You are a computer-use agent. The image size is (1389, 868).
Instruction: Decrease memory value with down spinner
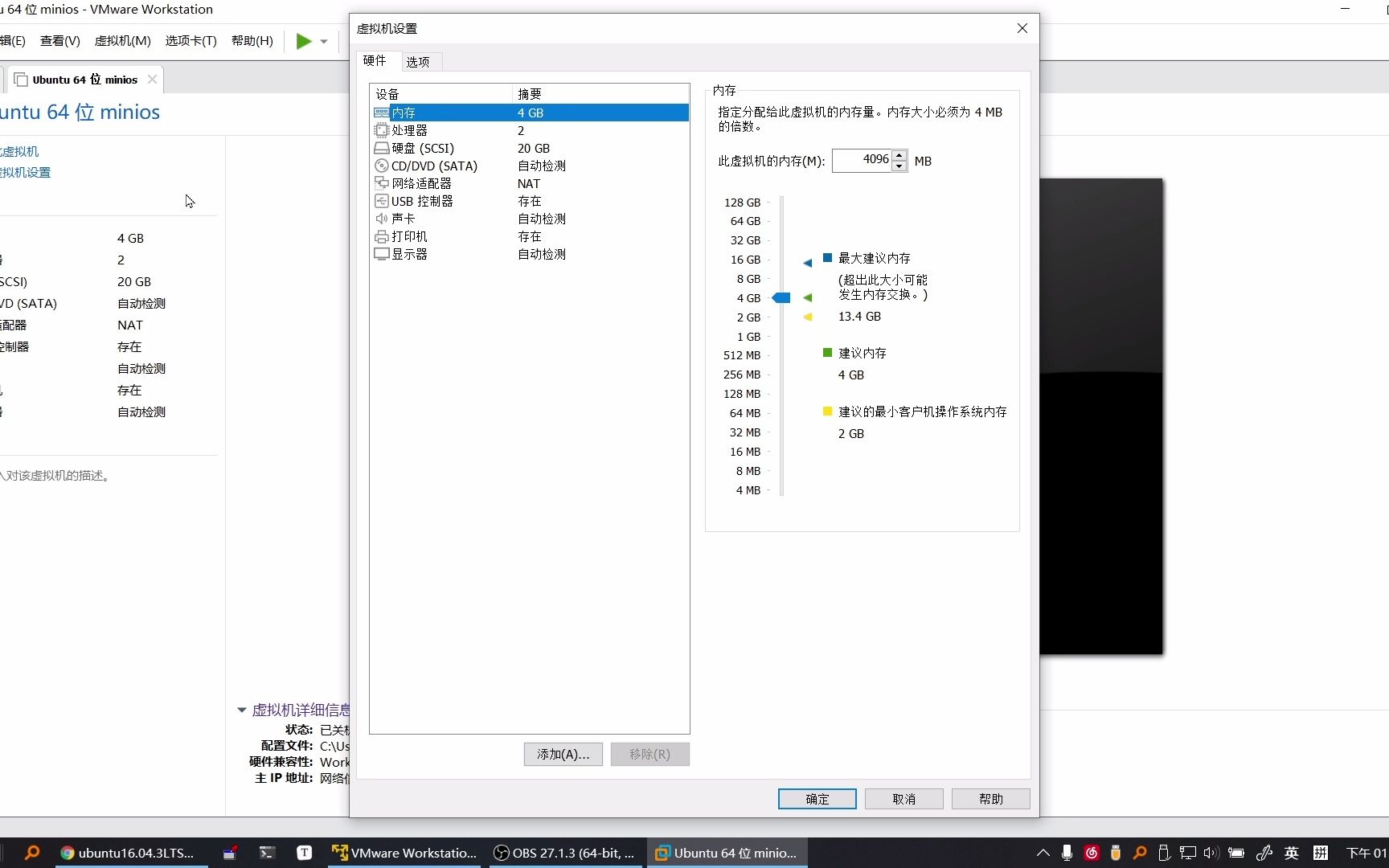pos(899,166)
